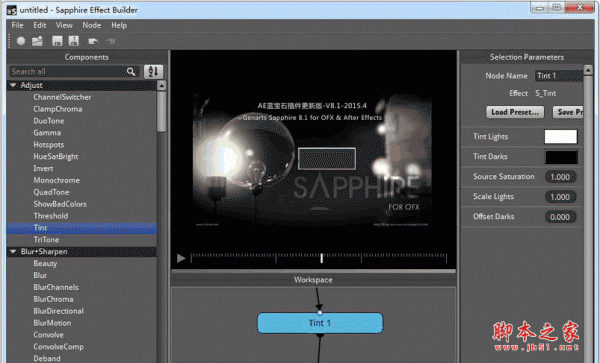Open the Tint Lights color swatch
This screenshot has width=600, height=363.
click(x=561, y=137)
